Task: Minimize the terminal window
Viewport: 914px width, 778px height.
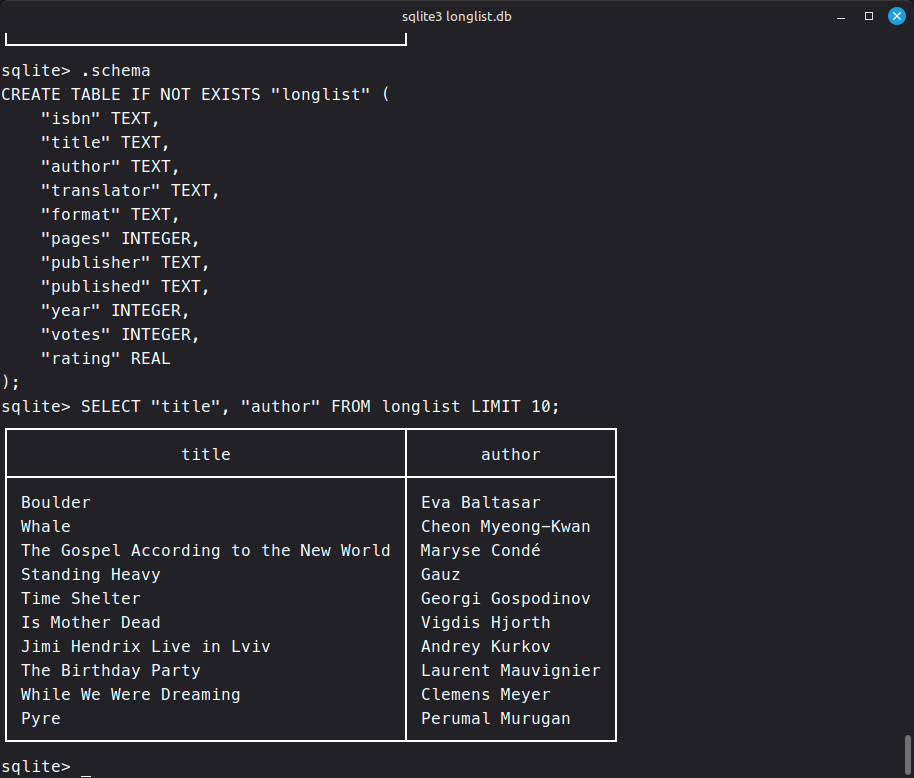Action: 841,17
